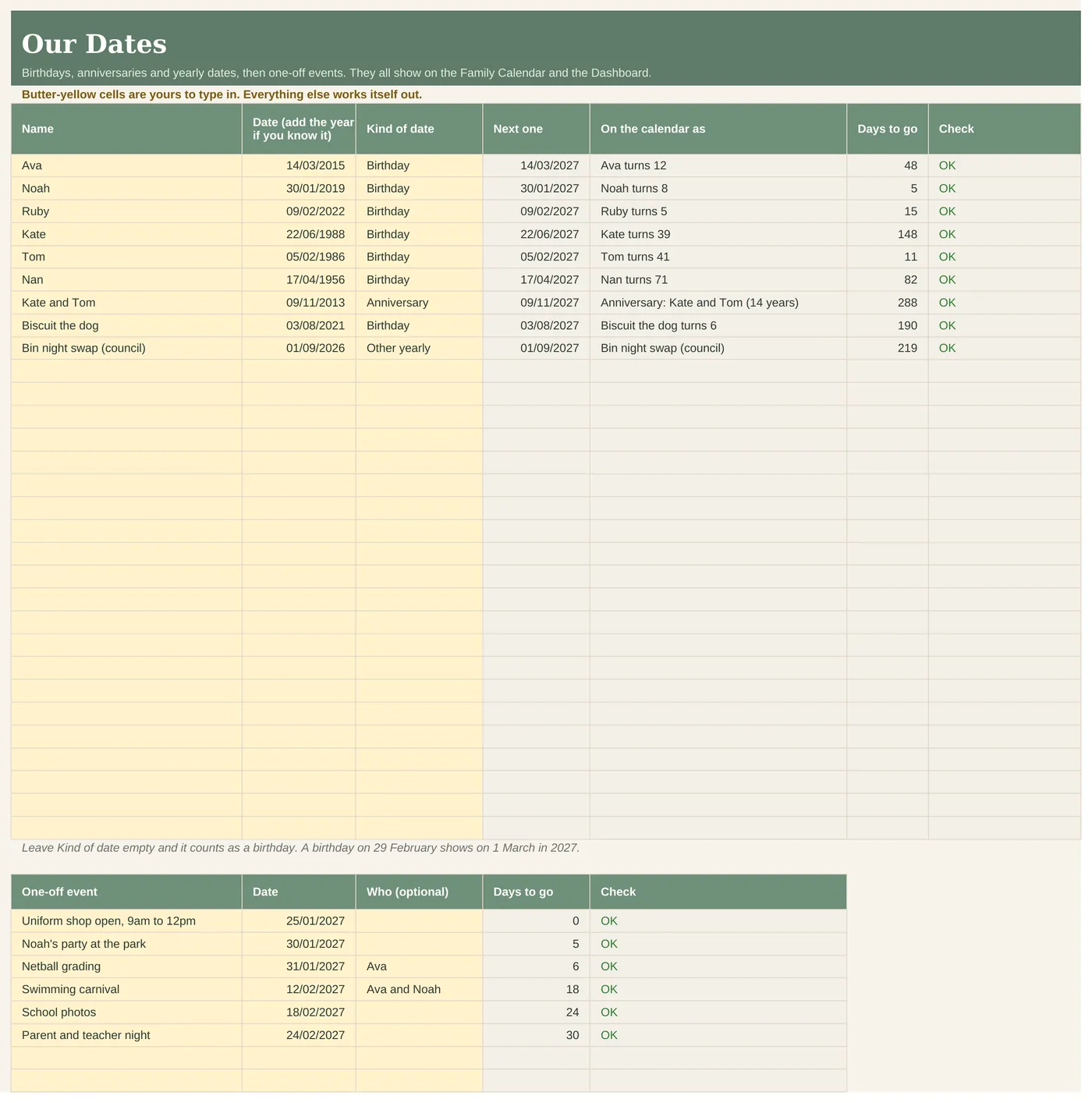The image size is (1092, 1103).
Task: Click the 'Biscuit the dog' name cell
Action: [126, 327]
